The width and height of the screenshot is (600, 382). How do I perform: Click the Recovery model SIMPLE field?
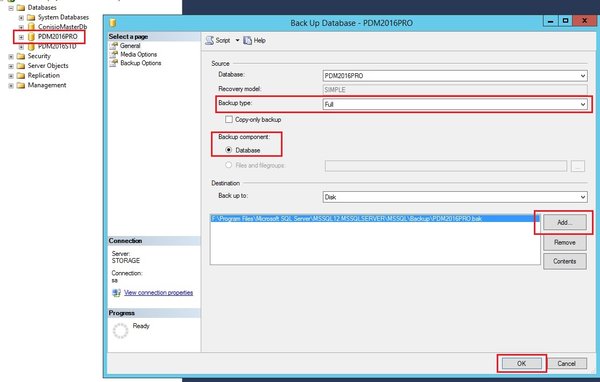click(x=455, y=90)
